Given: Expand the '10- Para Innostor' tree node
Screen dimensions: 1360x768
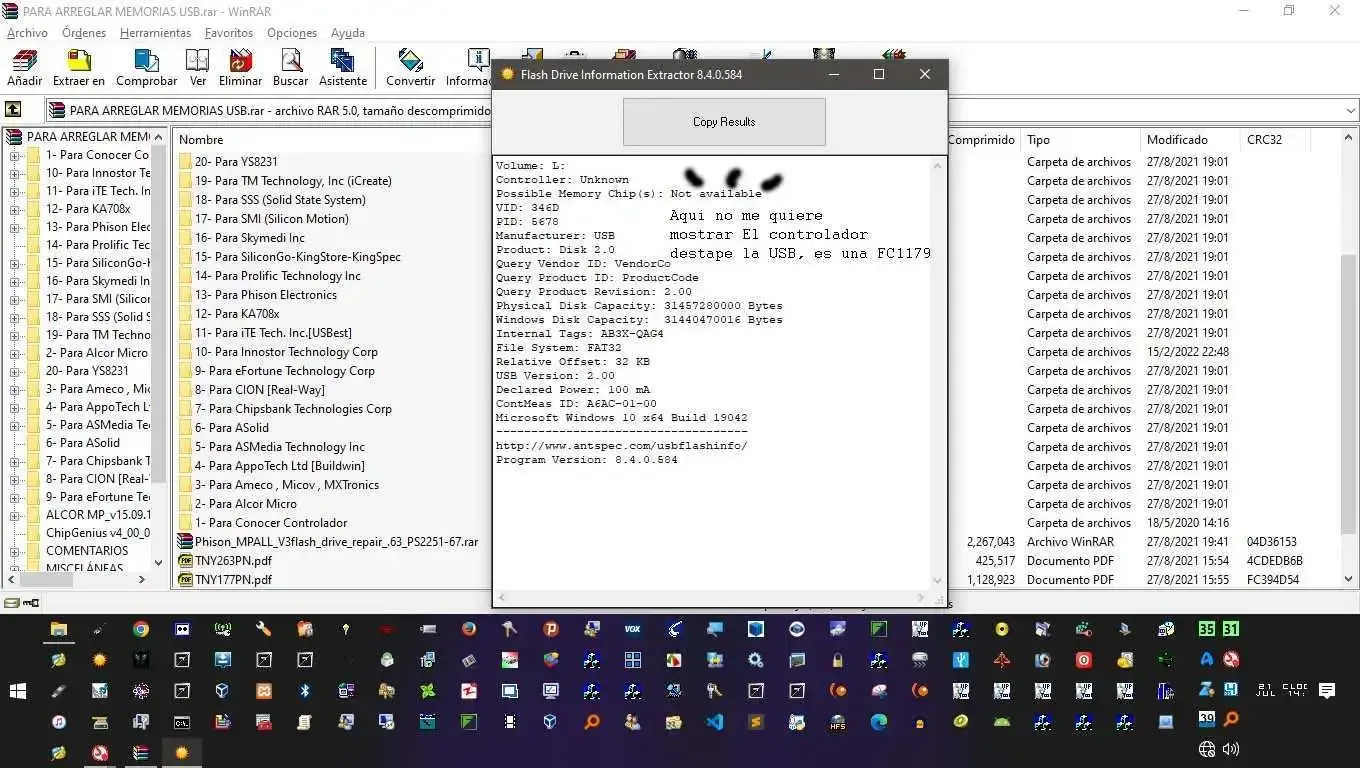Looking at the screenshot, I should (x=15, y=173).
